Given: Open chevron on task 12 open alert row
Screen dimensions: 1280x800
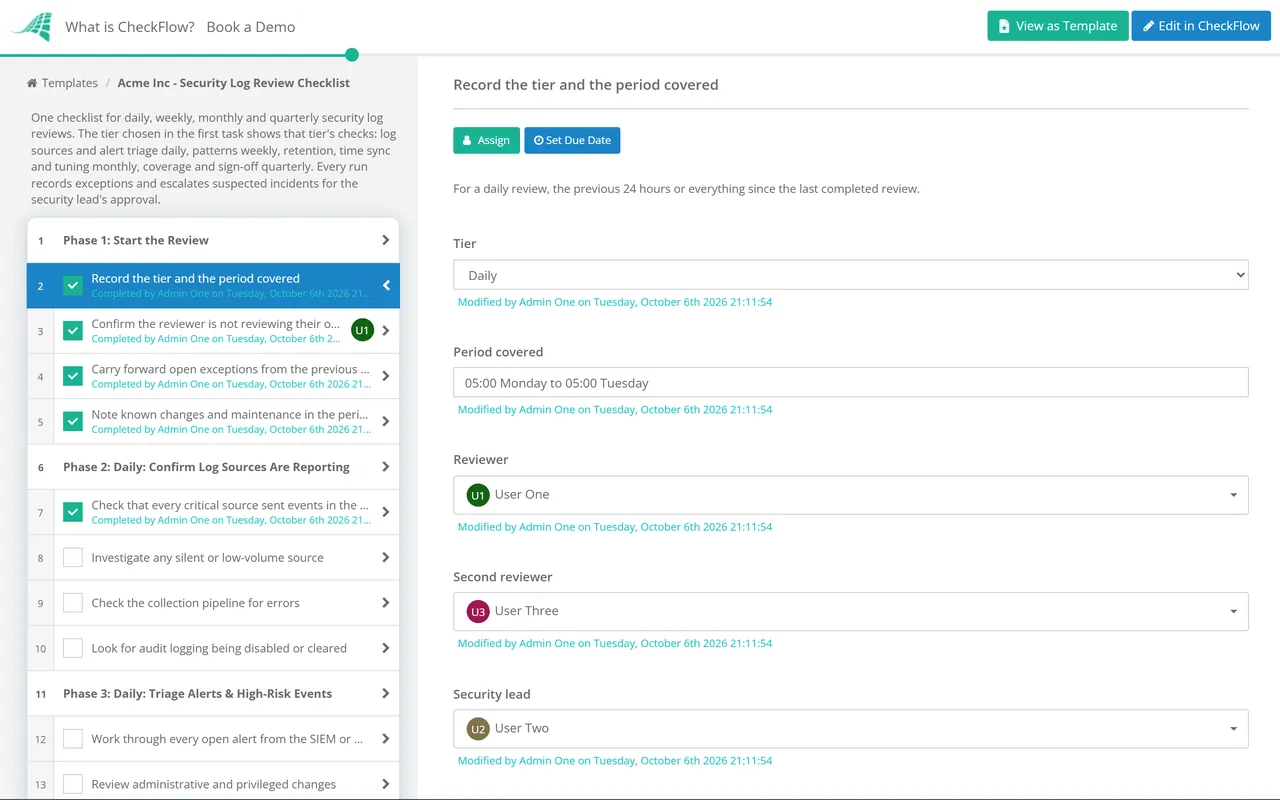Looking at the screenshot, I should [386, 739].
